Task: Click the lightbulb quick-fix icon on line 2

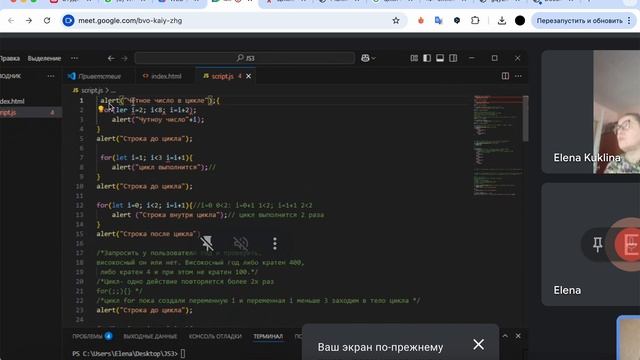Action: tap(100, 109)
